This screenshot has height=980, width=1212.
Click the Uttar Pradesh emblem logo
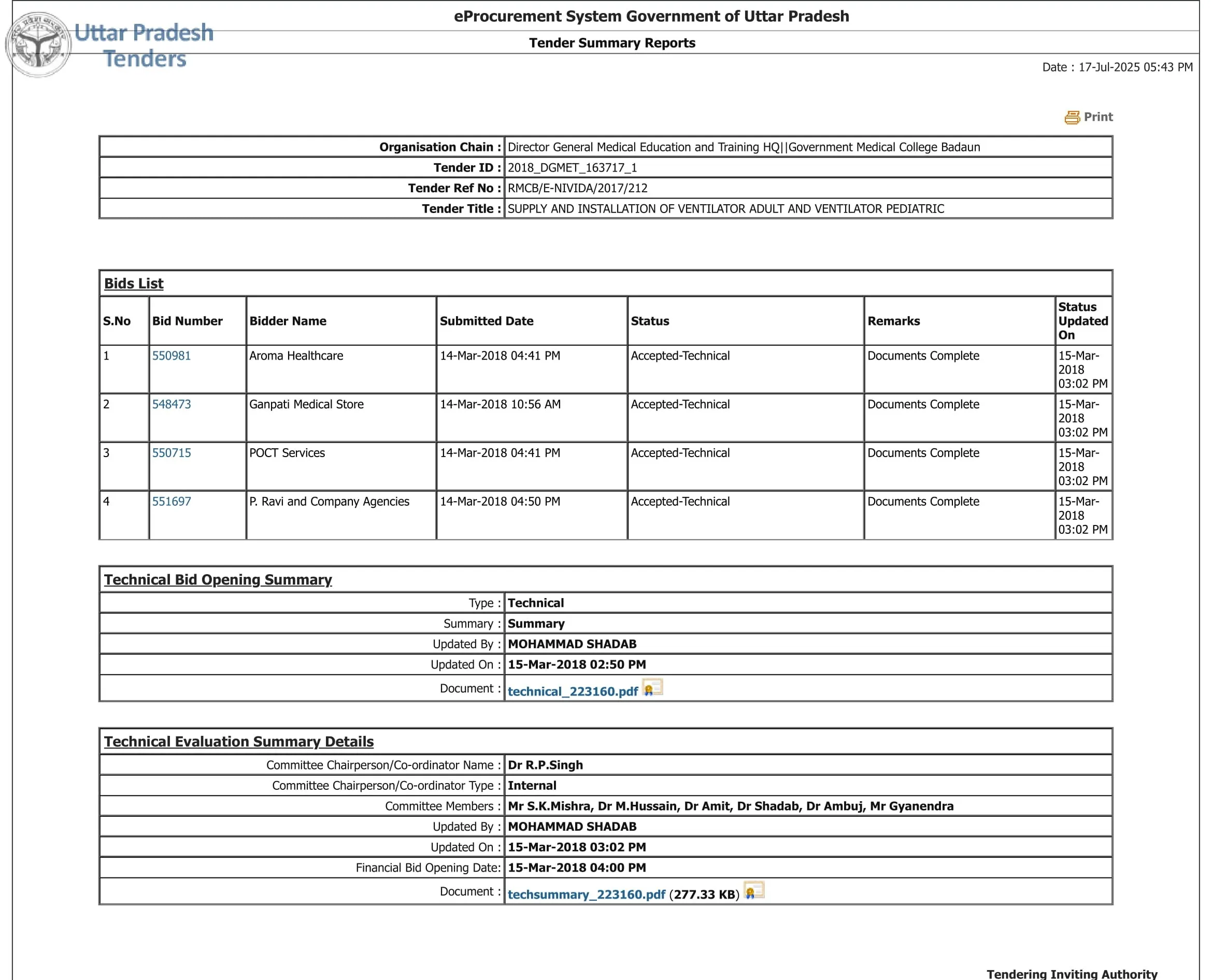[38, 45]
